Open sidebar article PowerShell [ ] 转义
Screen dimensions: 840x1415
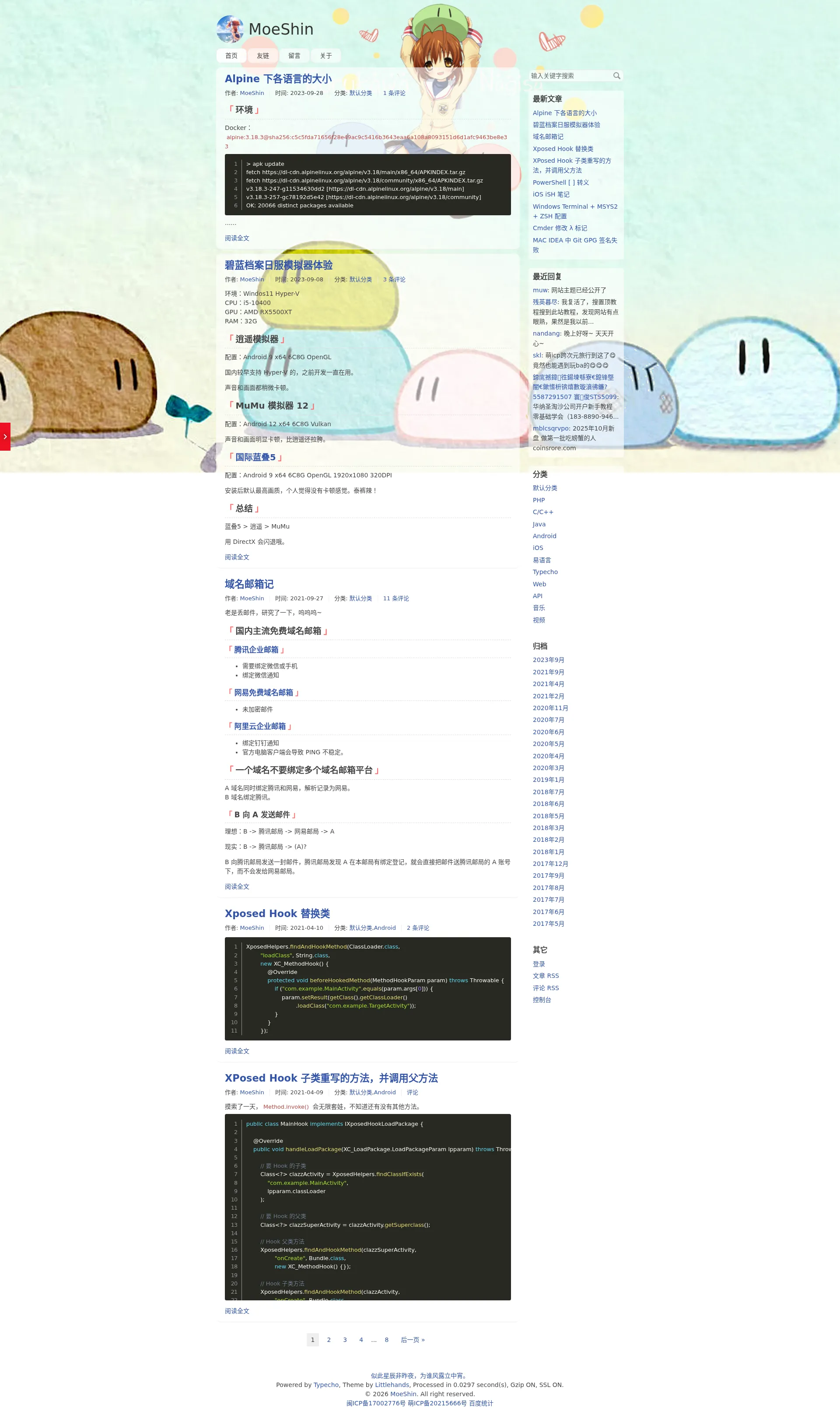[x=560, y=182]
